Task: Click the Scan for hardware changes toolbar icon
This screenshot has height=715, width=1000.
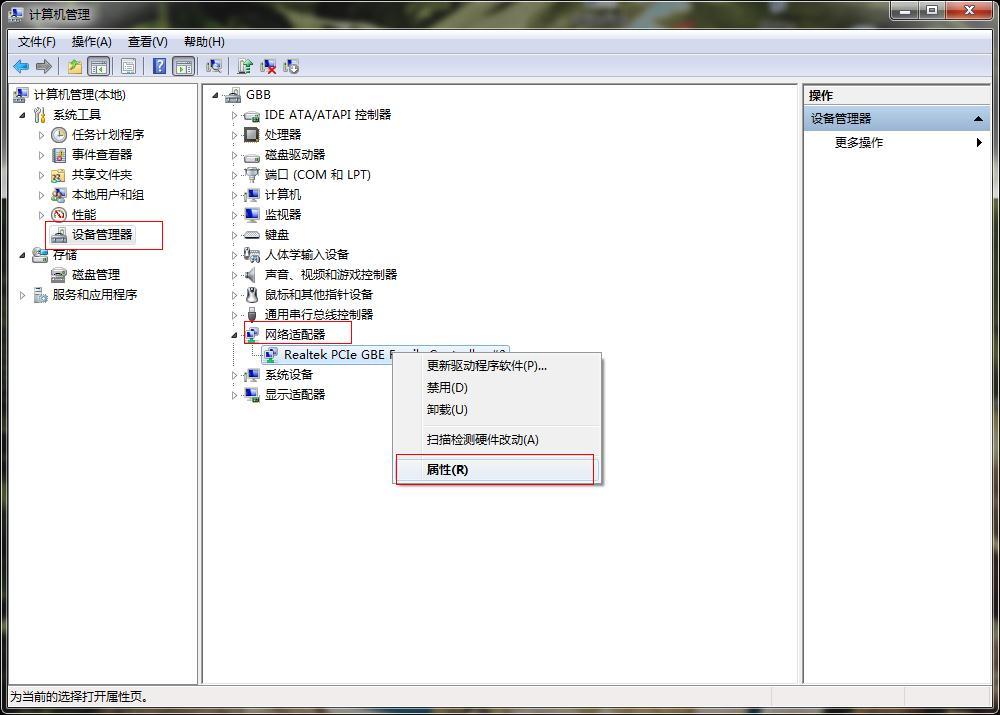Action: [214, 66]
